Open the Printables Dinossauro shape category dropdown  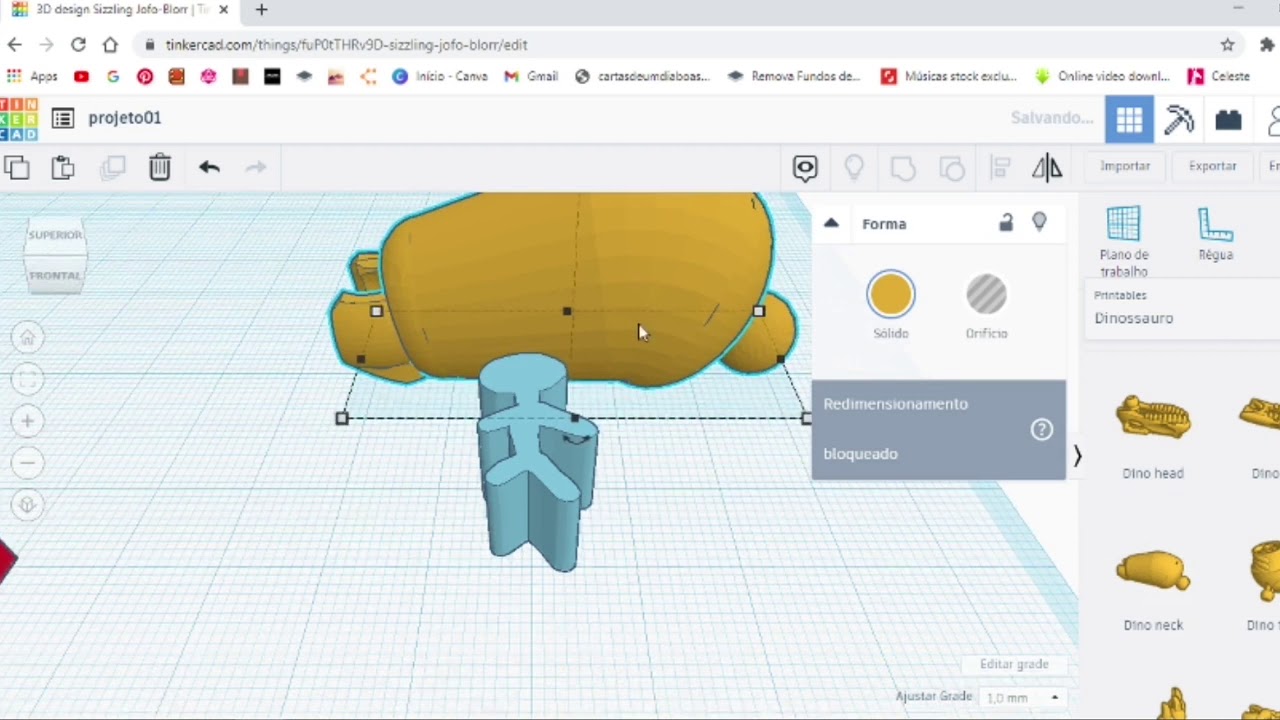1182,309
